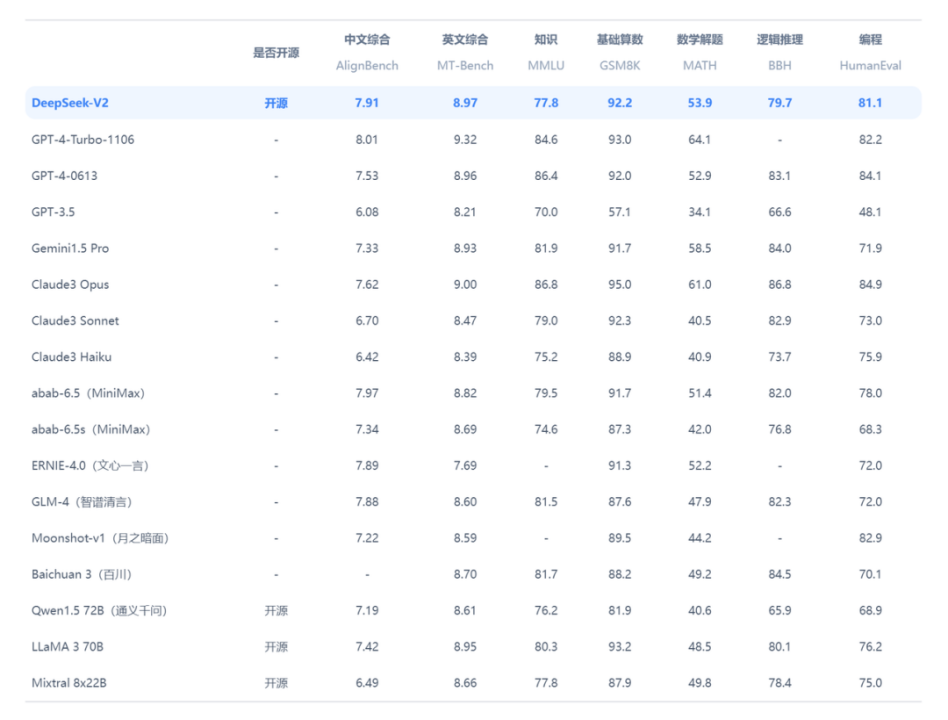Select abab-6.5 AlignBench value 7.97
The image size is (948, 720).
coord(367,394)
